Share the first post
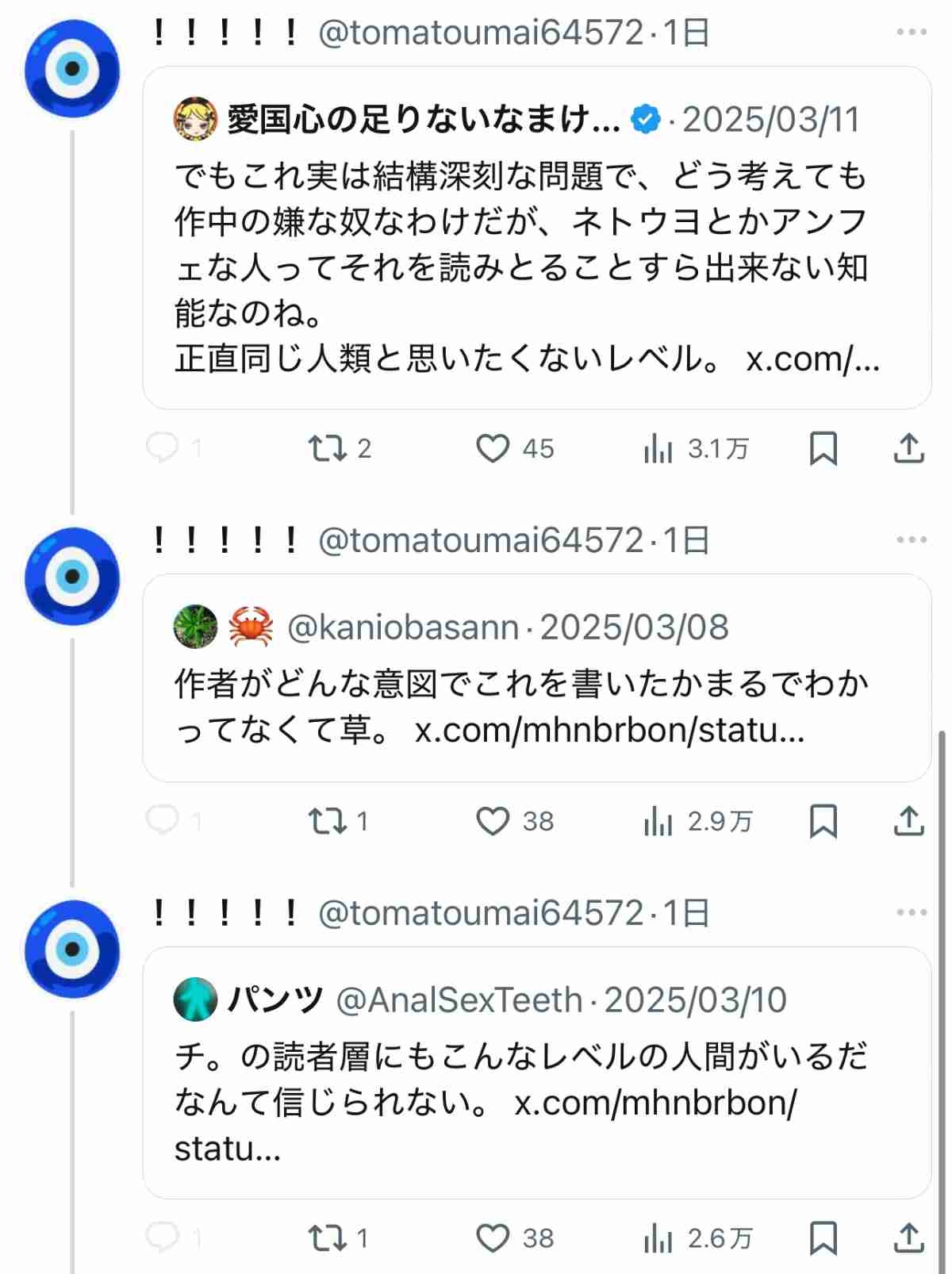The height and width of the screenshot is (1274, 952). [908, 449]
